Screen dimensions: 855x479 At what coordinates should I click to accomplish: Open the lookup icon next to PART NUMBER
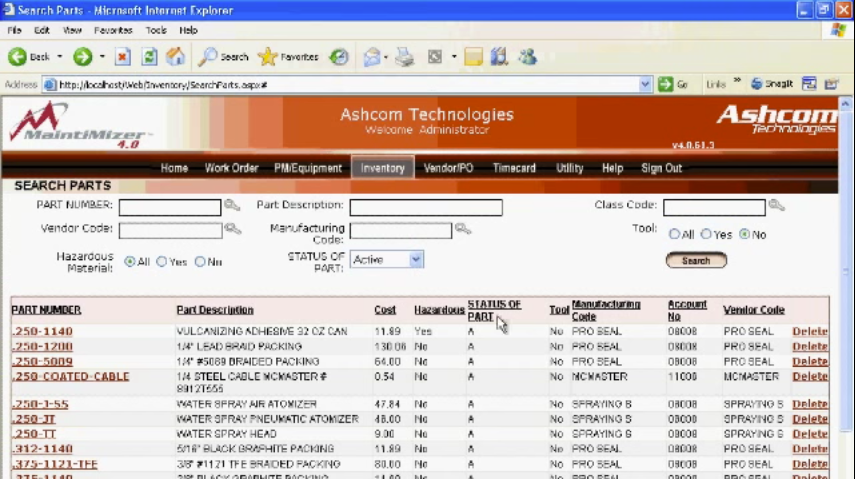232,205
